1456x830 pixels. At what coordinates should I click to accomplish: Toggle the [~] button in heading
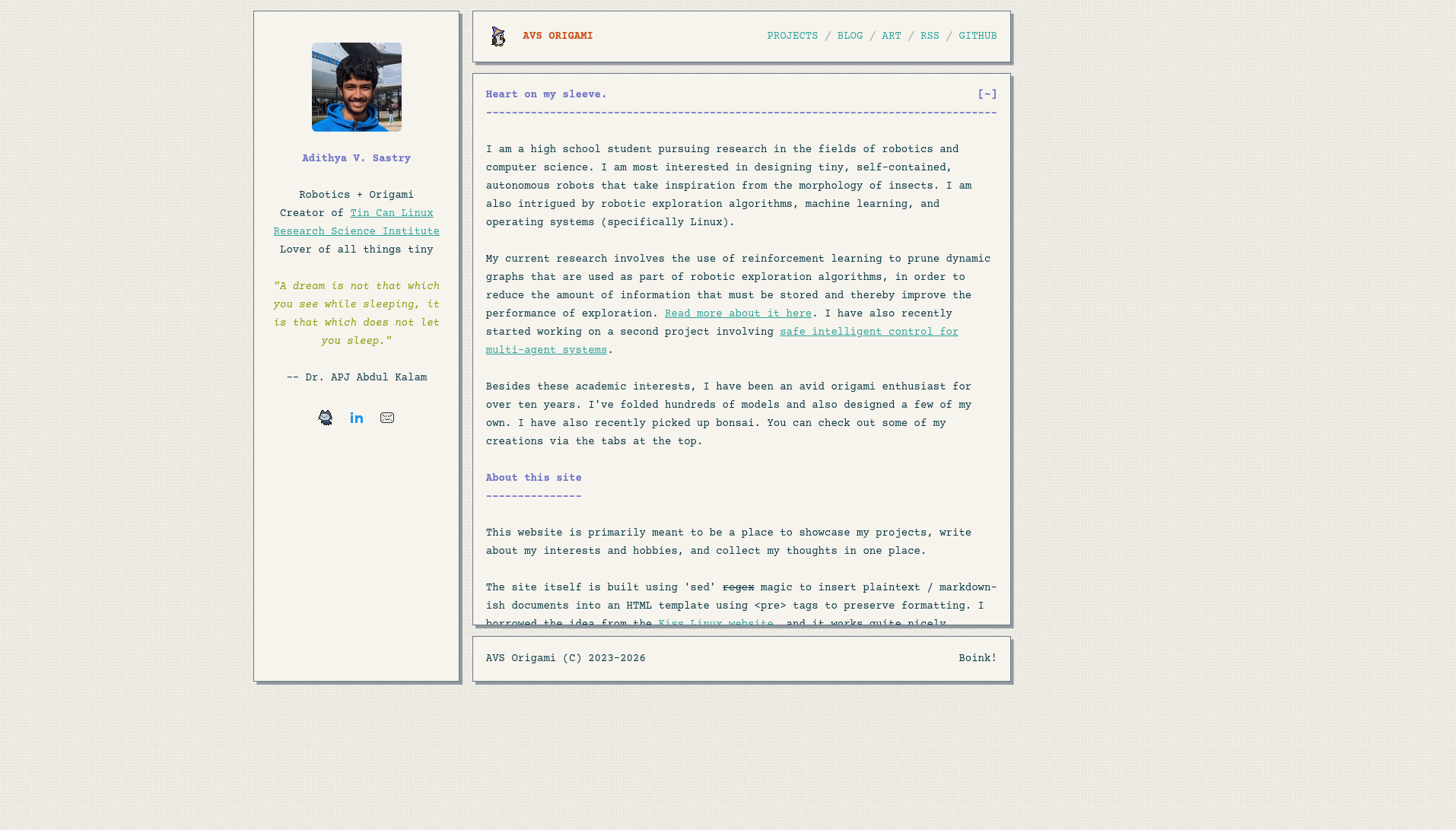987,95
